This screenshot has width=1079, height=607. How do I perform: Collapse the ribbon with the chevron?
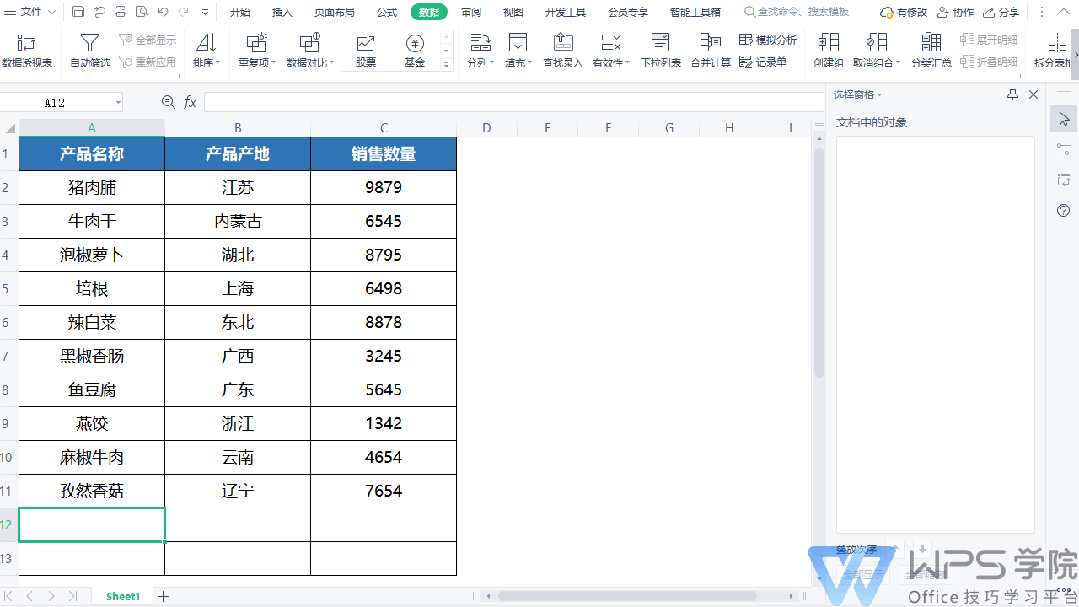pos(1064,12)
